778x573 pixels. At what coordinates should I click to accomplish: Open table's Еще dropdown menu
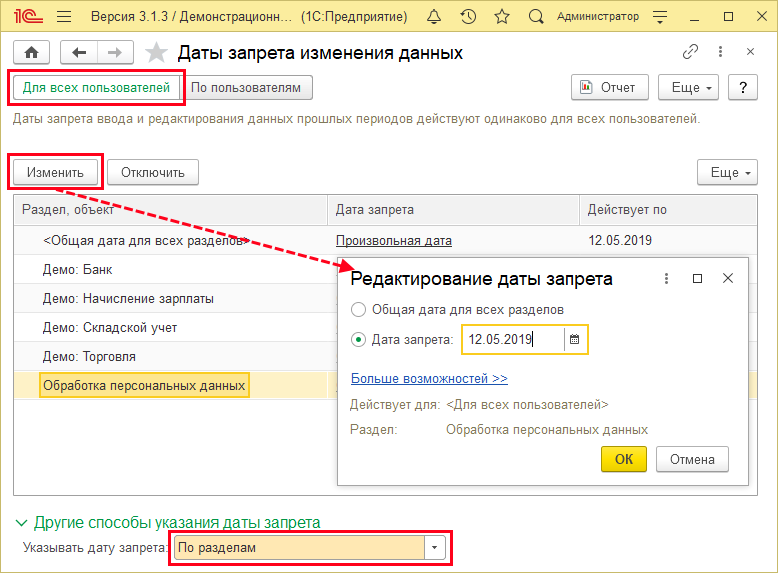[x=727, y=173]
